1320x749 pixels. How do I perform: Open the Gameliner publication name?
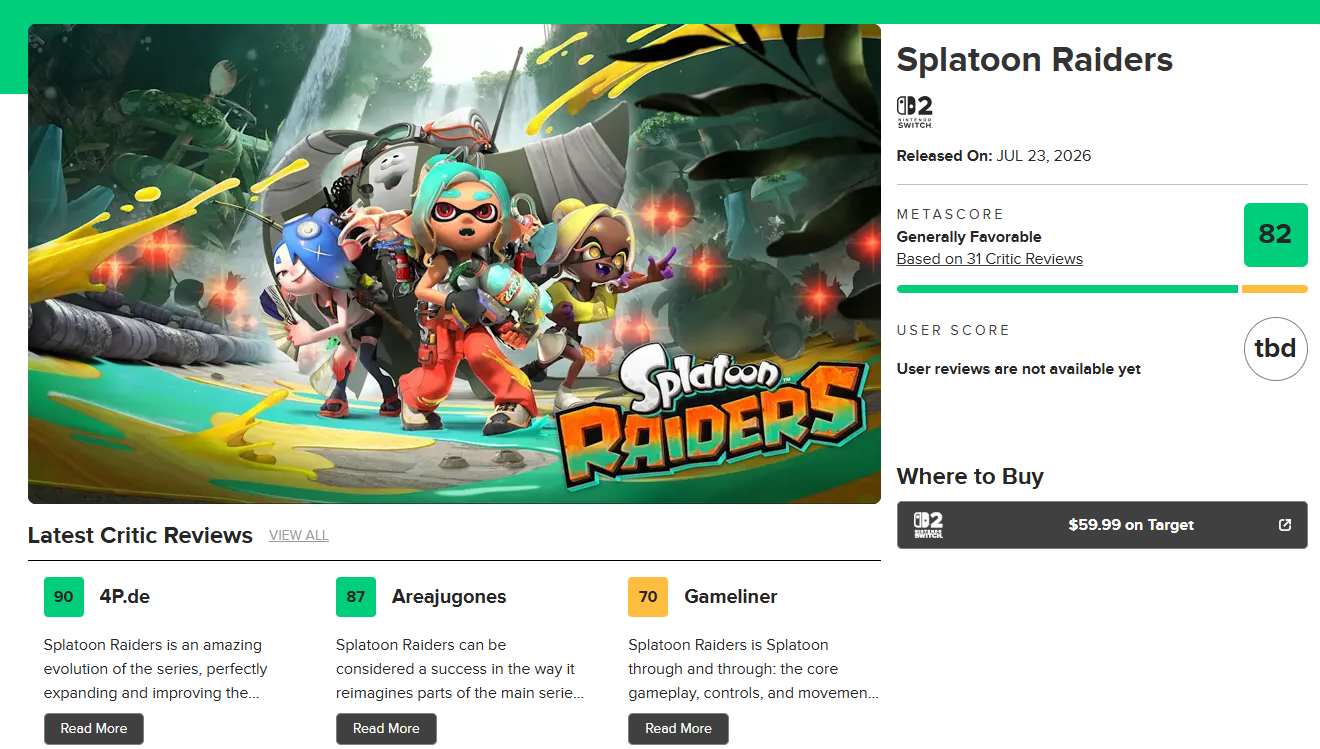coord(731,597)
